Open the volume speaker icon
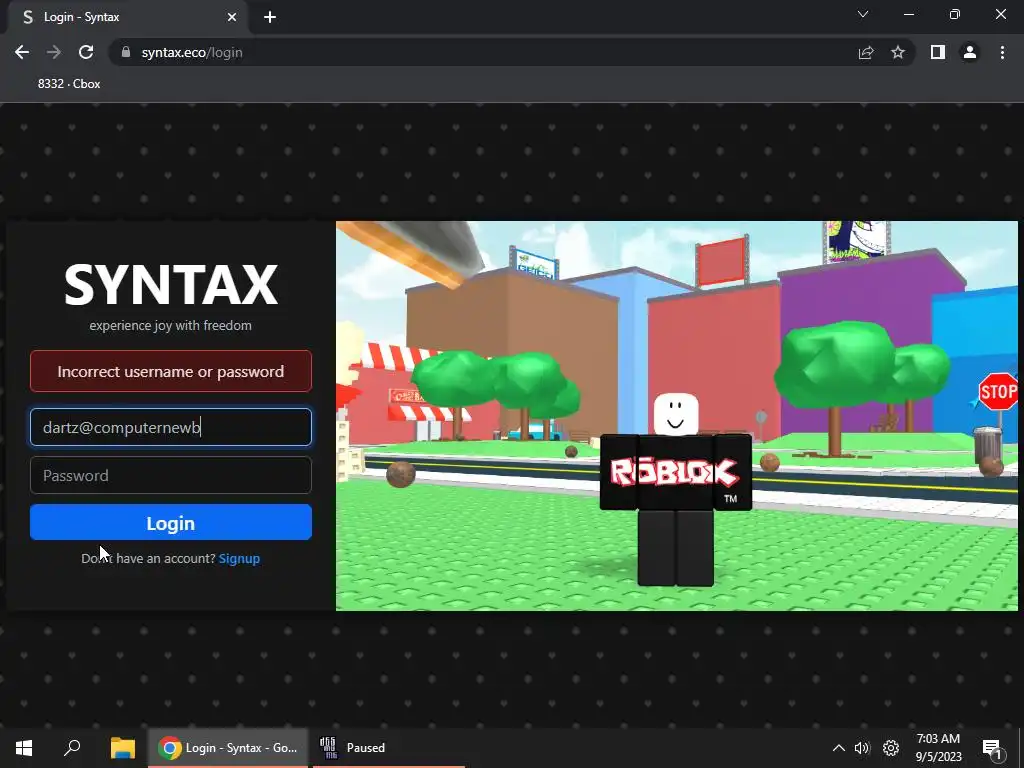This screenshot has width=1024, height=768. (x=862, y=748)
